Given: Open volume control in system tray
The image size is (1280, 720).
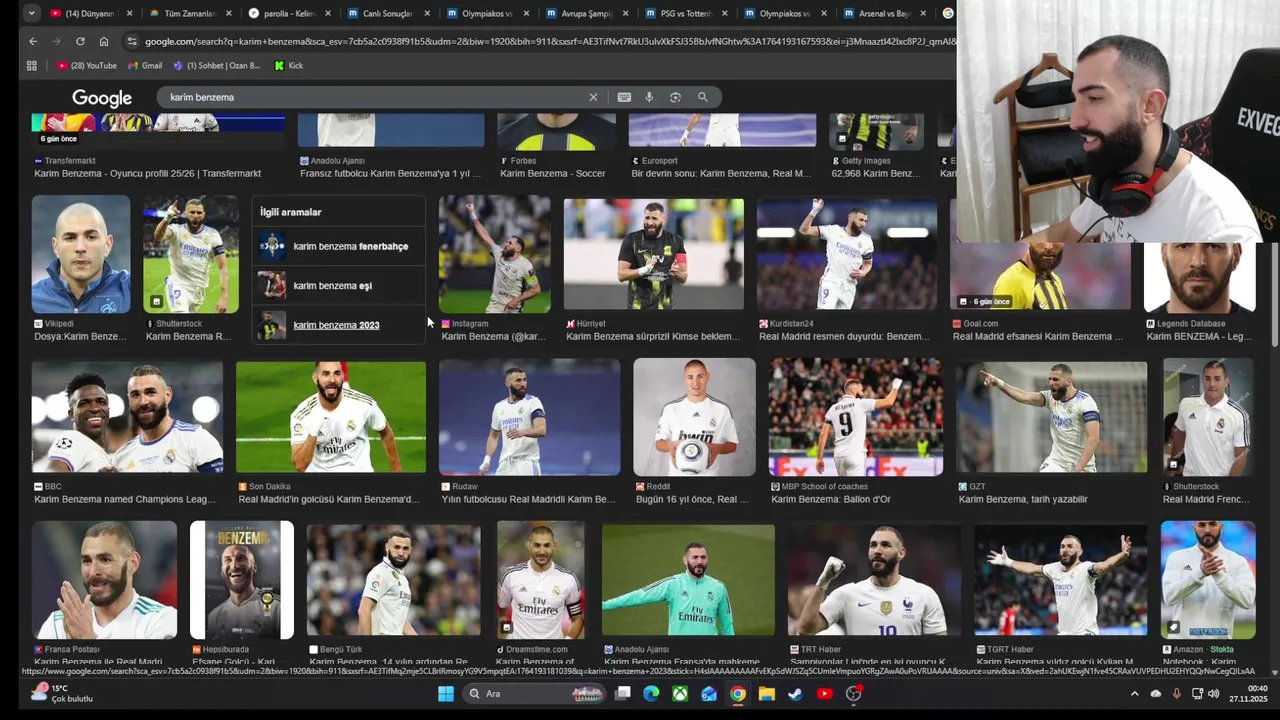Looking at the screenshot, I should coord(1214,693).
